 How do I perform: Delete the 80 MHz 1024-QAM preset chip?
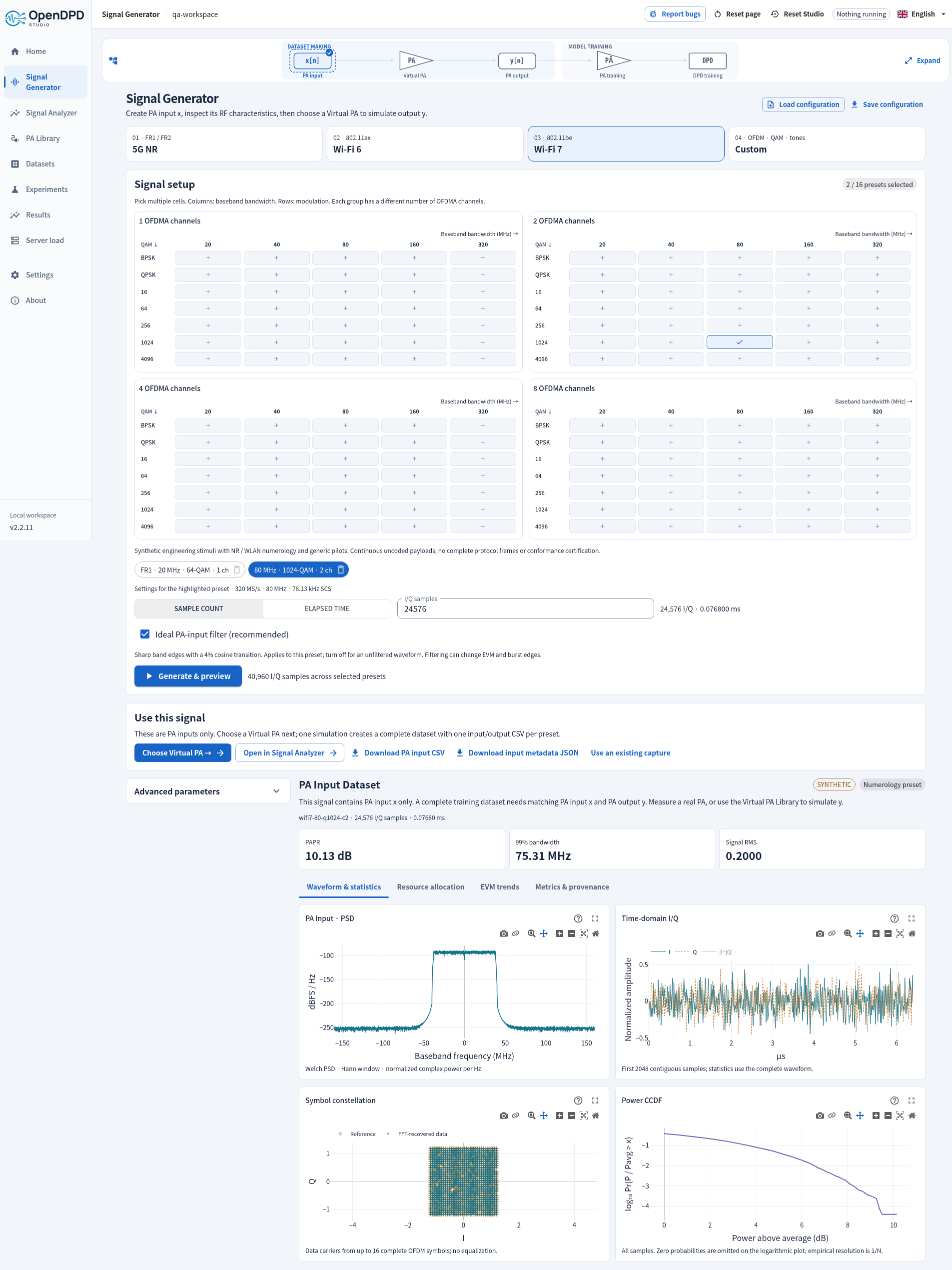click(341, 569)
